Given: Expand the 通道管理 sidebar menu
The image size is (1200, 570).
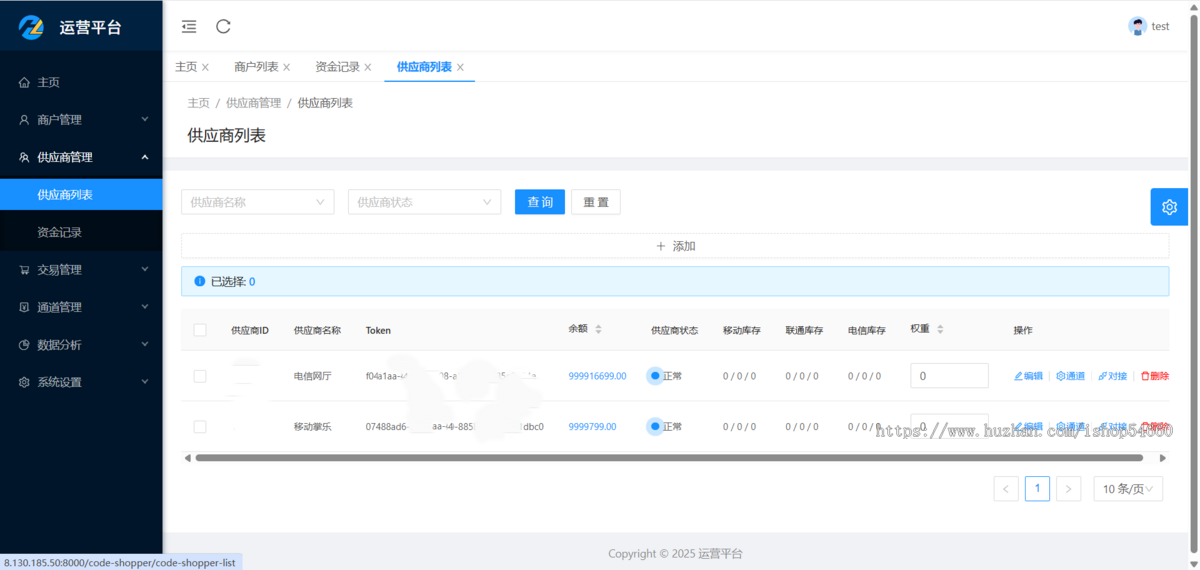Looking at the screenshot, I should click(81, 307).
